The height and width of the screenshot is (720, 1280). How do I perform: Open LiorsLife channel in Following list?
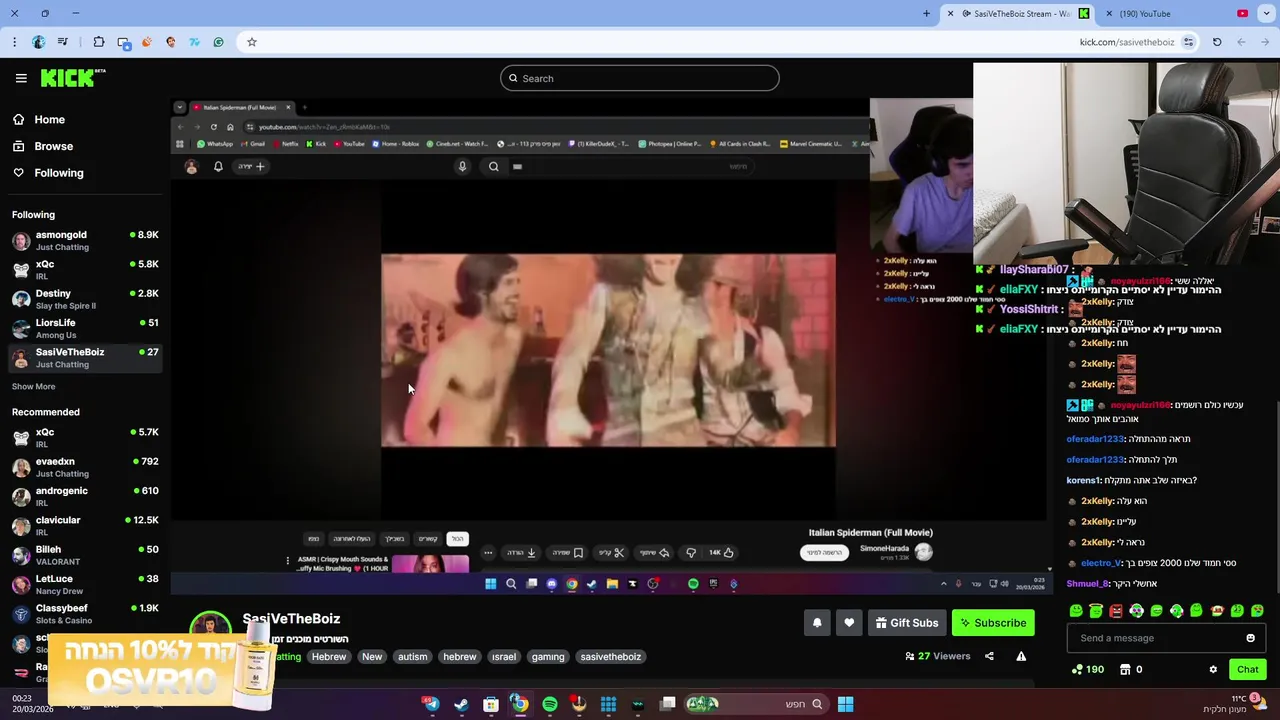85,328
